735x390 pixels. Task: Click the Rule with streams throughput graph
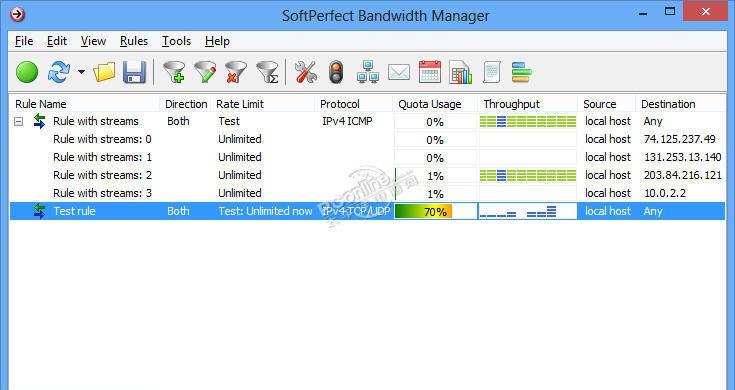pyautogui.click(x=528, y=122)
